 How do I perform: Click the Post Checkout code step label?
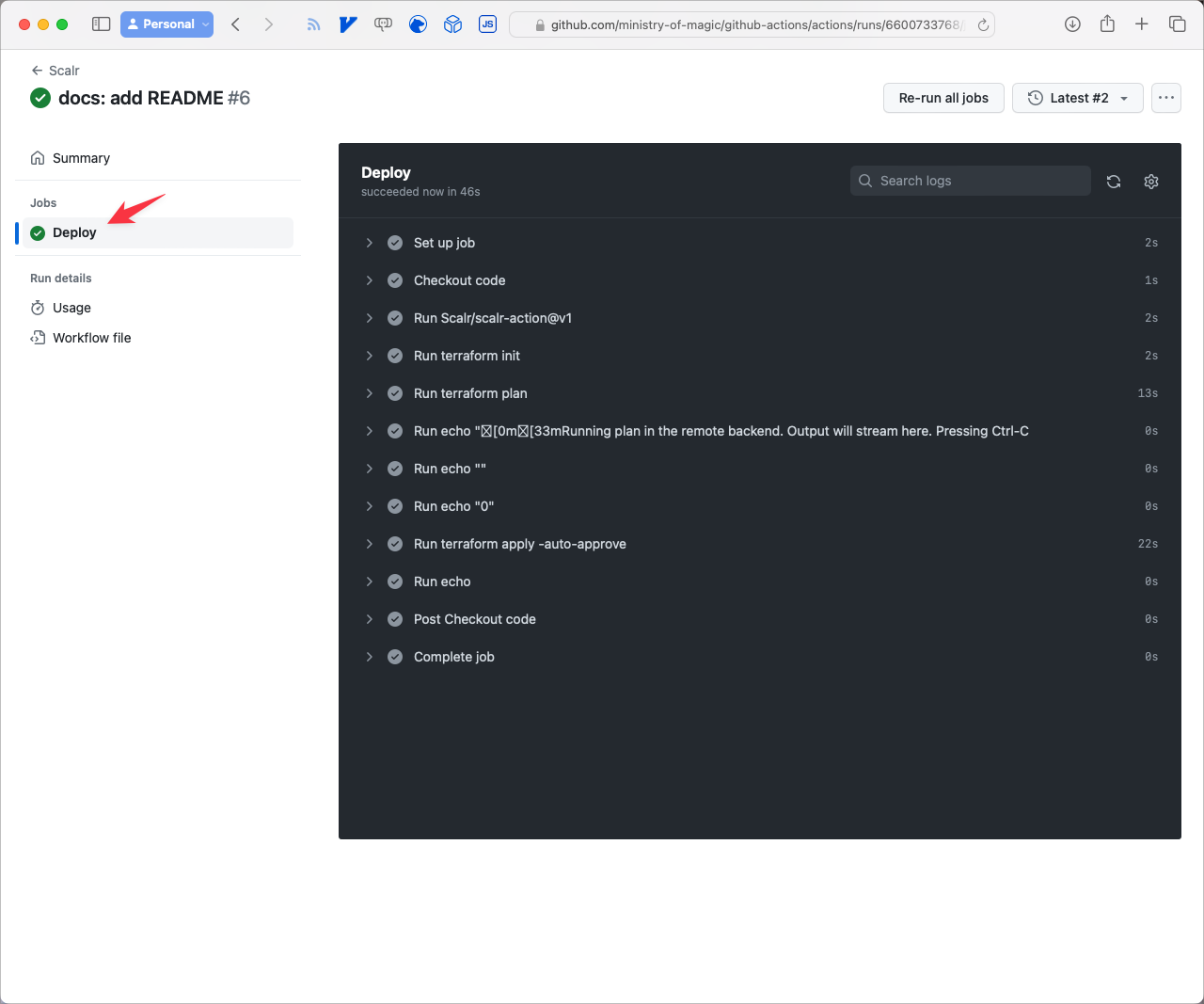tap(475, 619)
